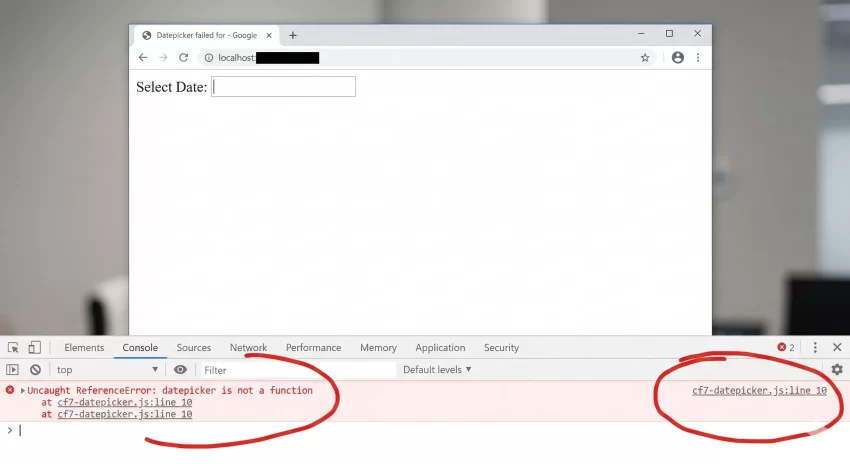
Task: Open the Chrome profile avatar menu
Action: coord(678,57)
